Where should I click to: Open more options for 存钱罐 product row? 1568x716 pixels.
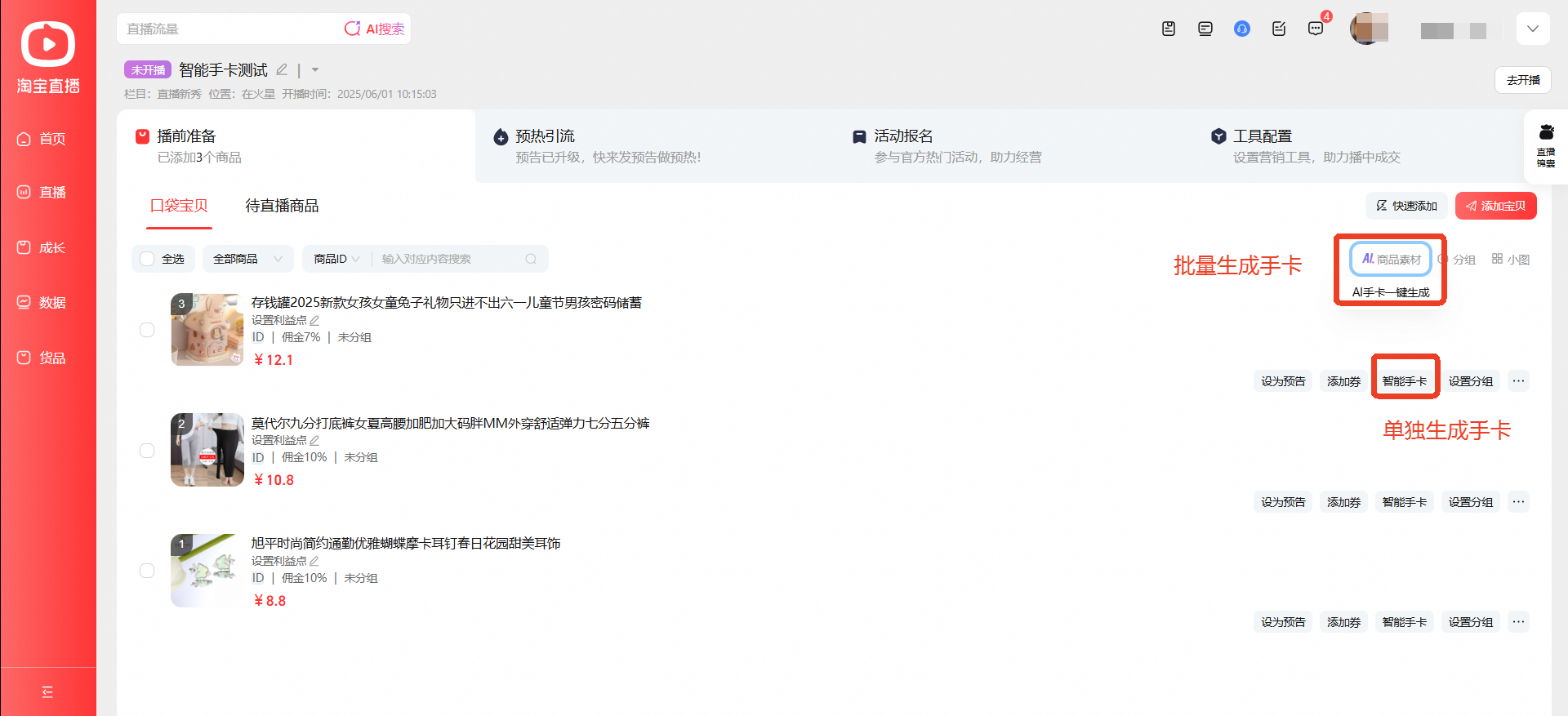click(1518, 380)
